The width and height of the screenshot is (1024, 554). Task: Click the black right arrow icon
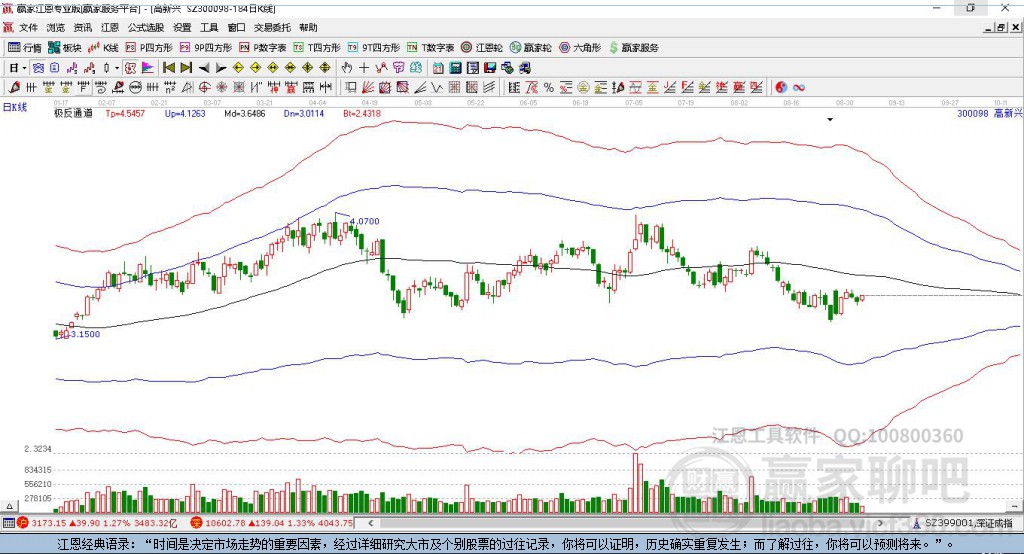coord(221,68)
